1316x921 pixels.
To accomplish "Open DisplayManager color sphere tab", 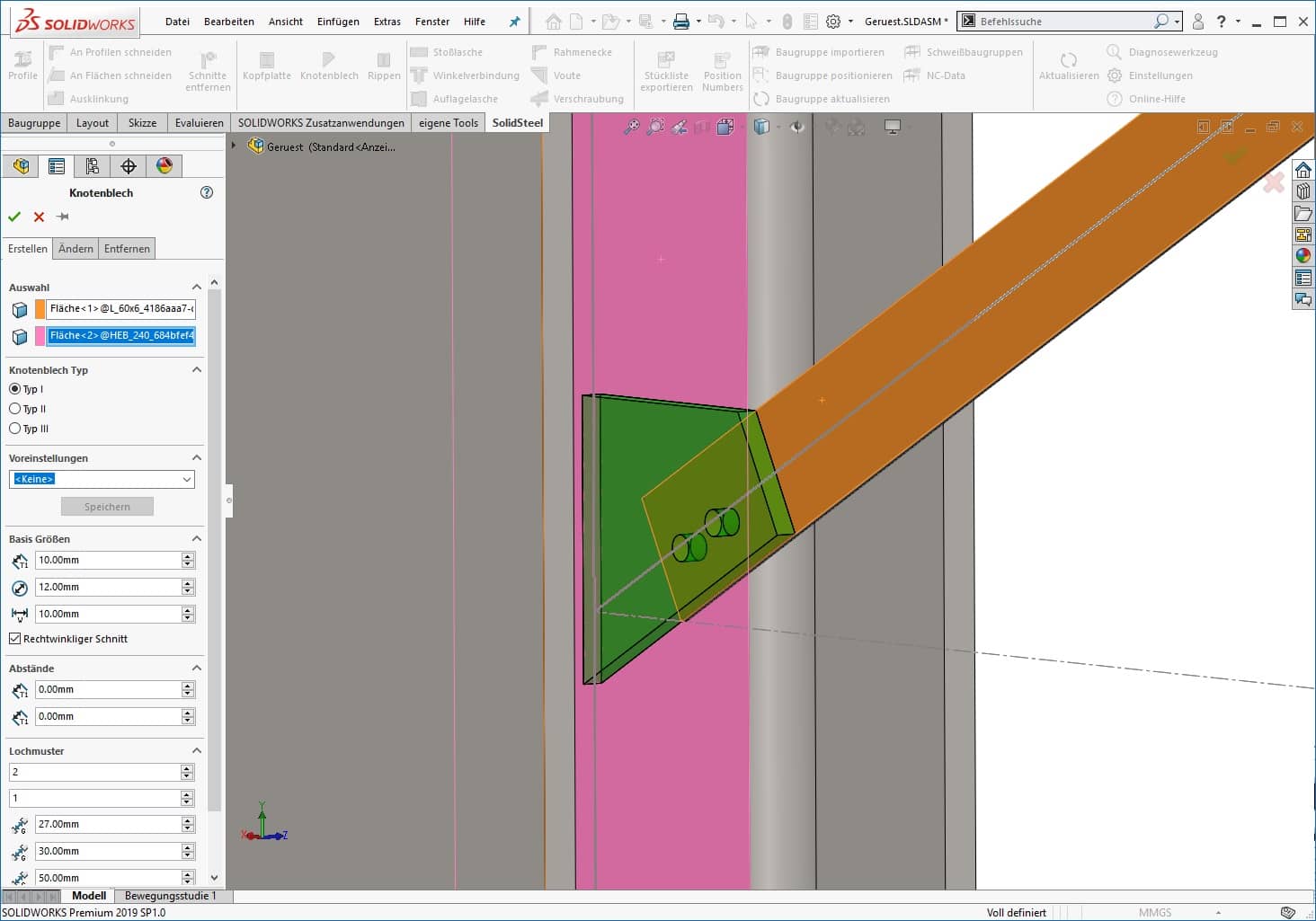I will point(164,166).
